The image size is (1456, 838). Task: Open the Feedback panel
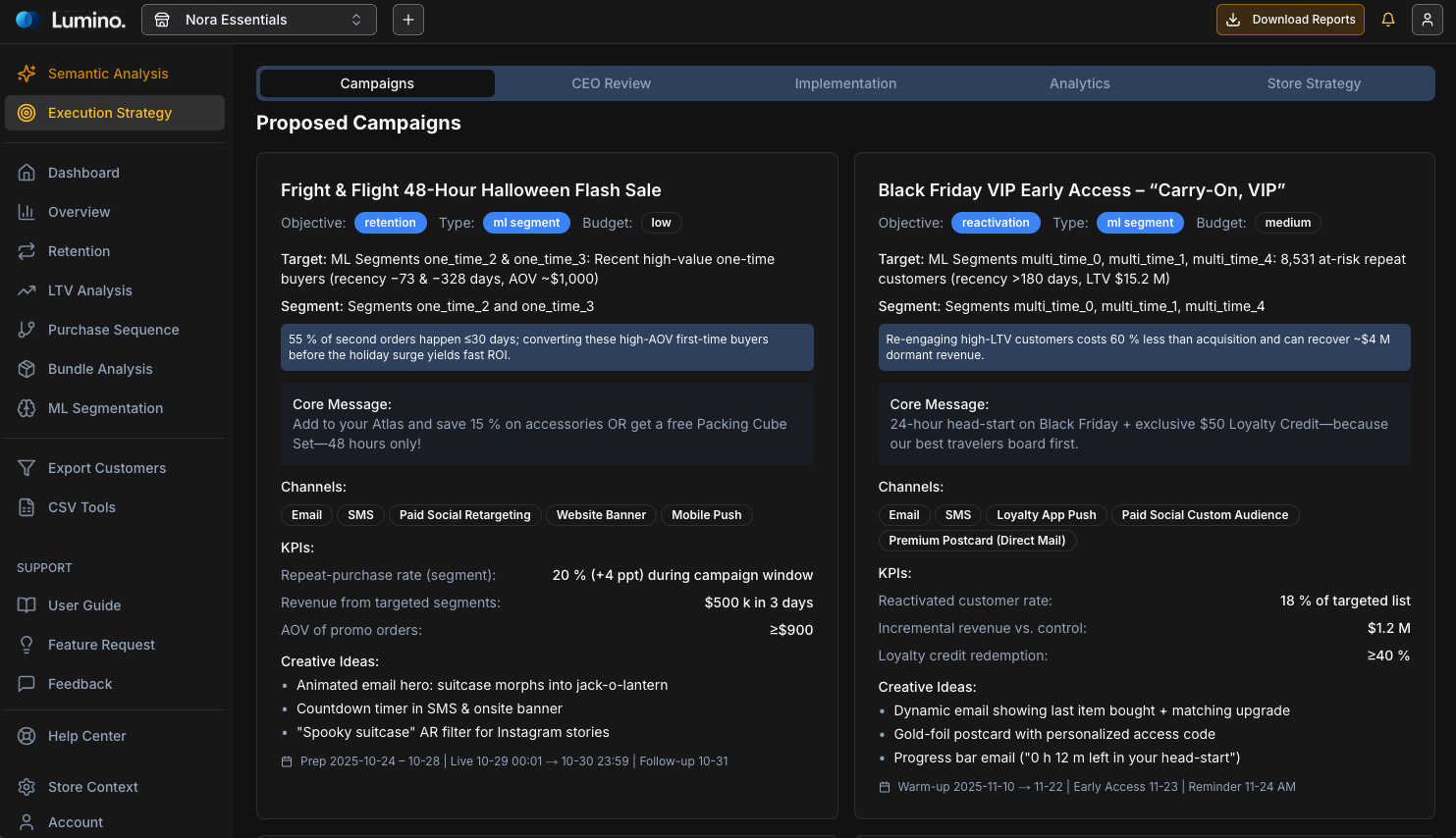(x=81, y=684)
